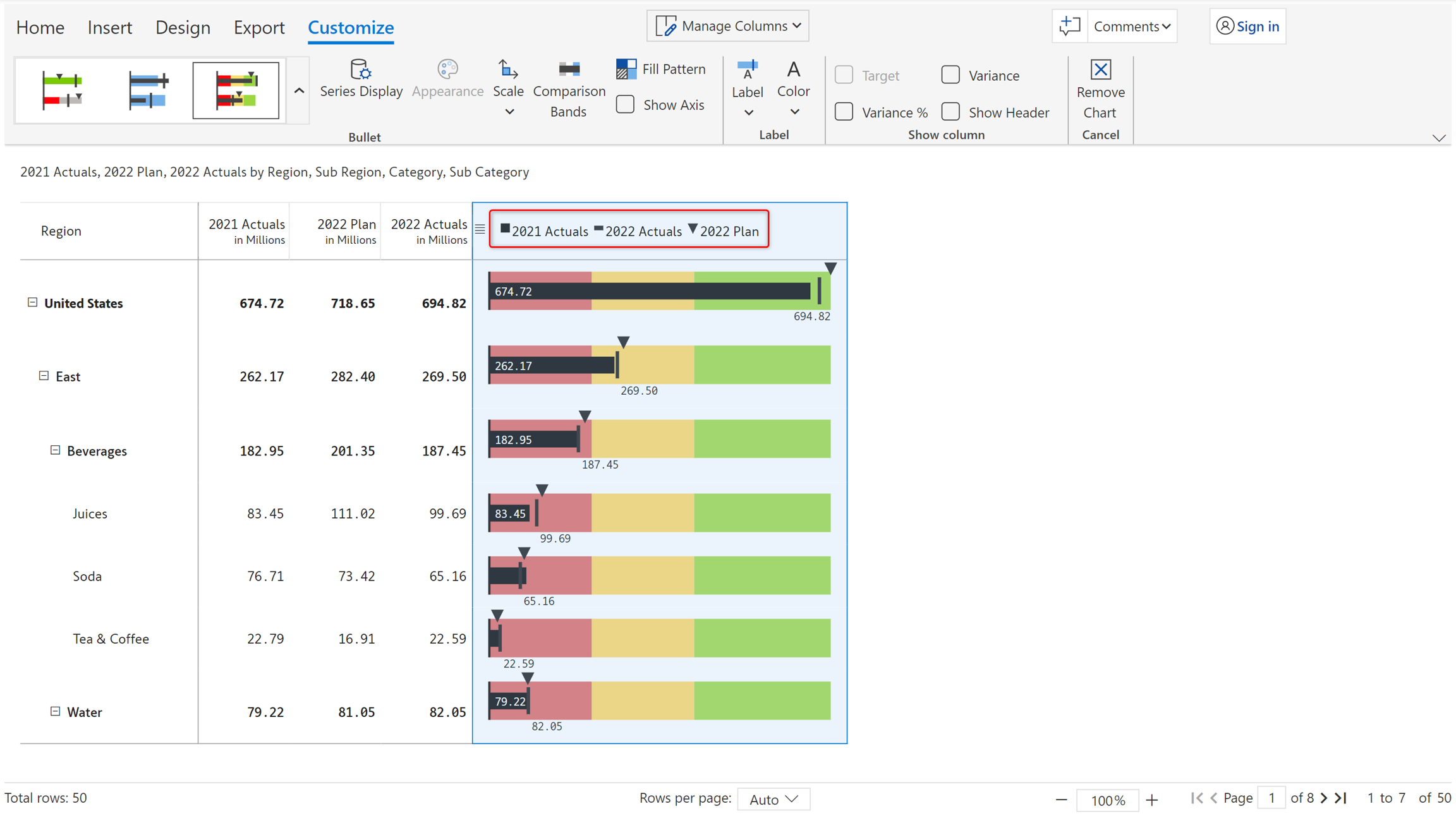Click the add comment icon
Screen dimensions: 1456x816
pyautogui.click(x=1069, y=26)
